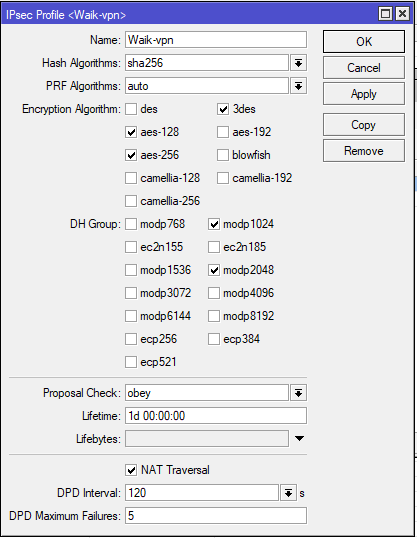This screenshot has height=538, width=417.
Task: Uncheck the aes-128 checkbox
Action: pos(131,132)
